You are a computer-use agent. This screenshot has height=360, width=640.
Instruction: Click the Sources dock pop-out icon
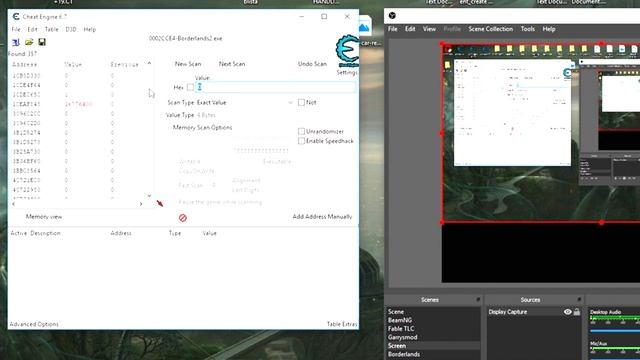coord(579,300)
